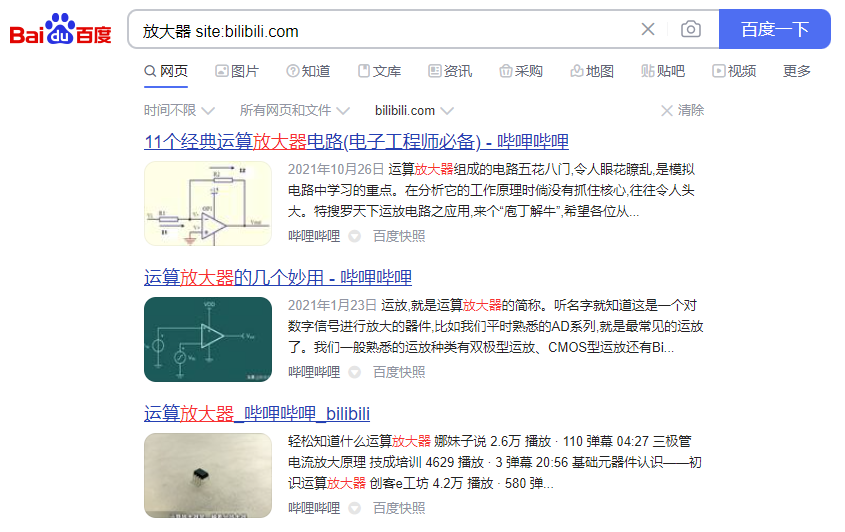The height and width of the screenshot is (532, 845).
Task: Click verified badge icon under second result
Action: pyautogui.click(x=354, y=372)
